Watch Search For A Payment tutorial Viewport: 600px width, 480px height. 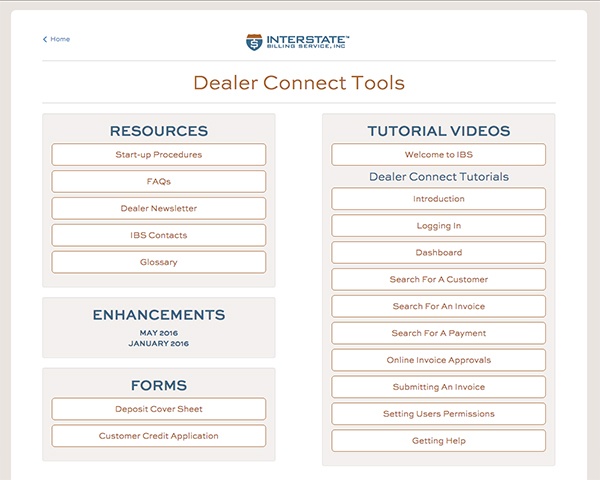(439, 333)
